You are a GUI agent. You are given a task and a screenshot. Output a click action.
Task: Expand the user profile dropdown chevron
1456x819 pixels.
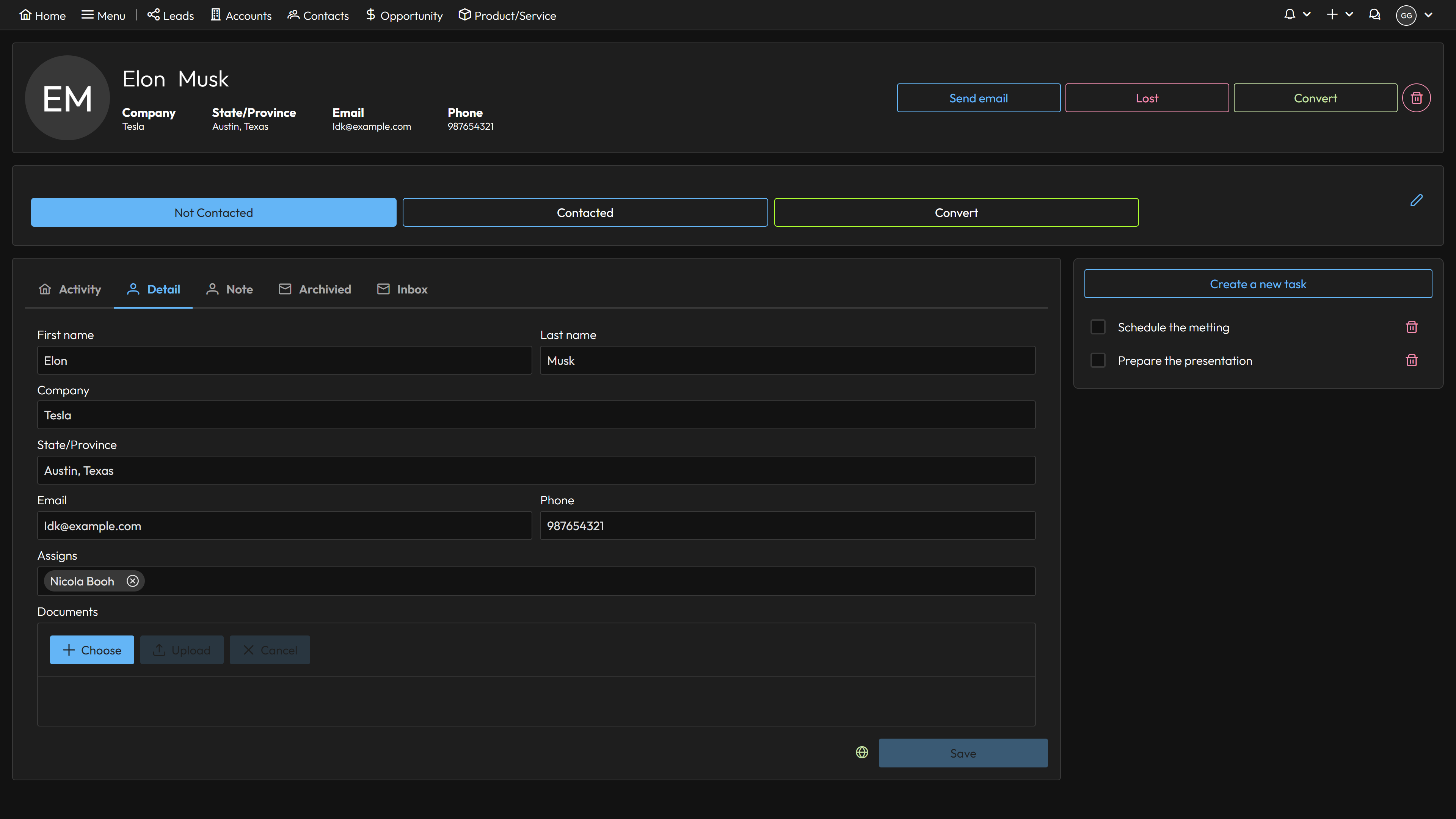(1428, 15)
